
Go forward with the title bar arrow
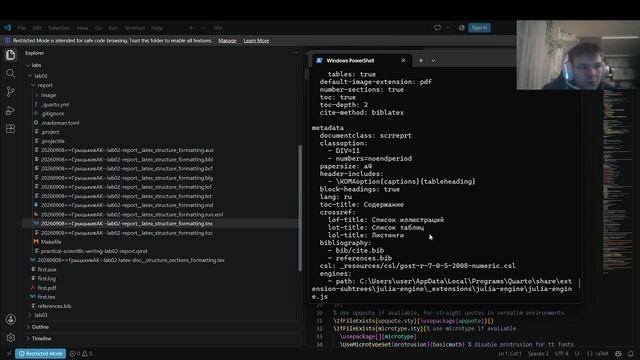[x=204, y=28]
